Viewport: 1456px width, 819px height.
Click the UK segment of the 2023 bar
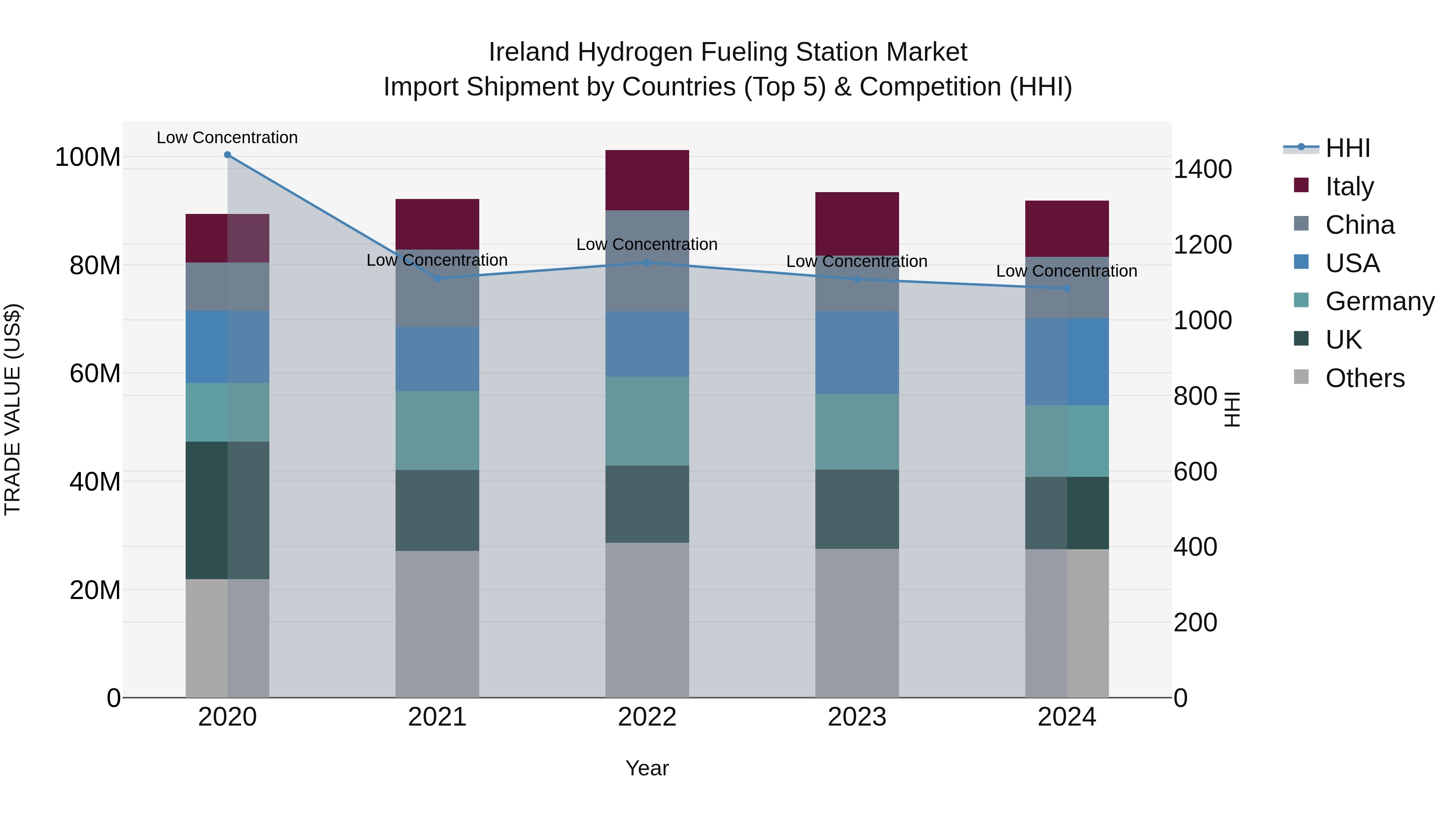(857, 509)
